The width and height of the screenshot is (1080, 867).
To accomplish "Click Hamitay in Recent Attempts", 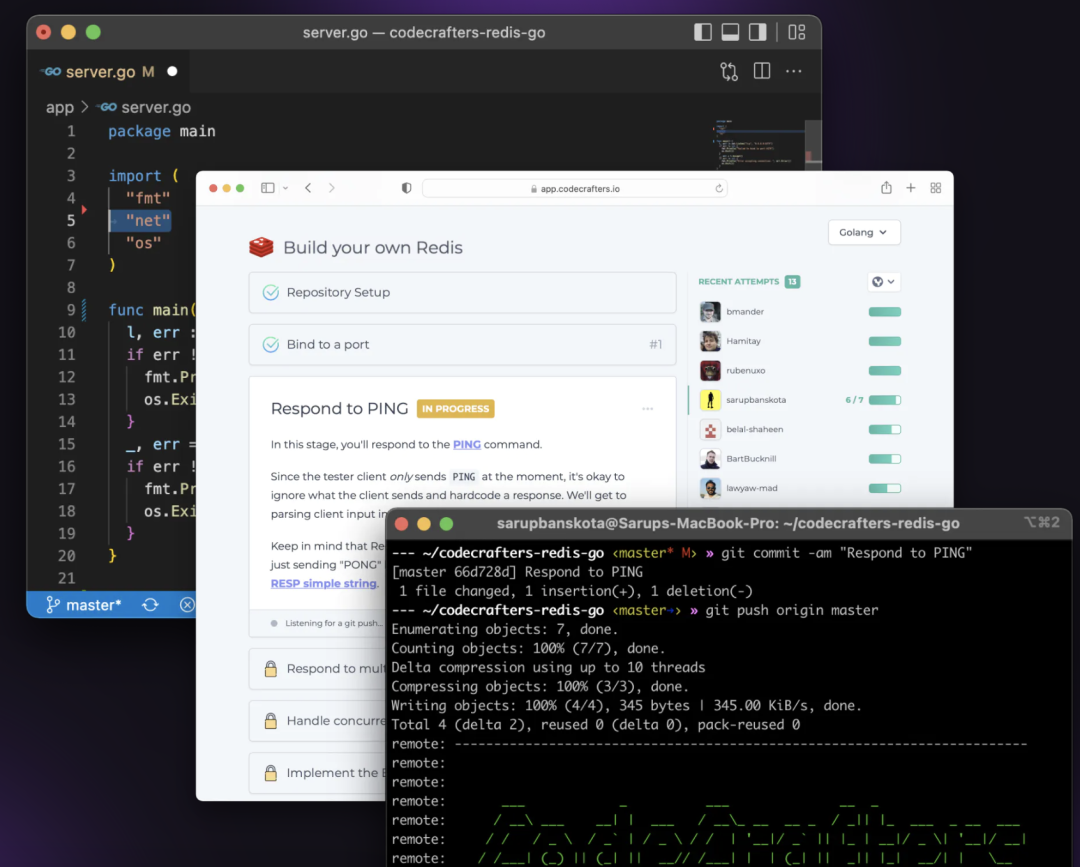I will pyautogui.click(x=743, y=341).
